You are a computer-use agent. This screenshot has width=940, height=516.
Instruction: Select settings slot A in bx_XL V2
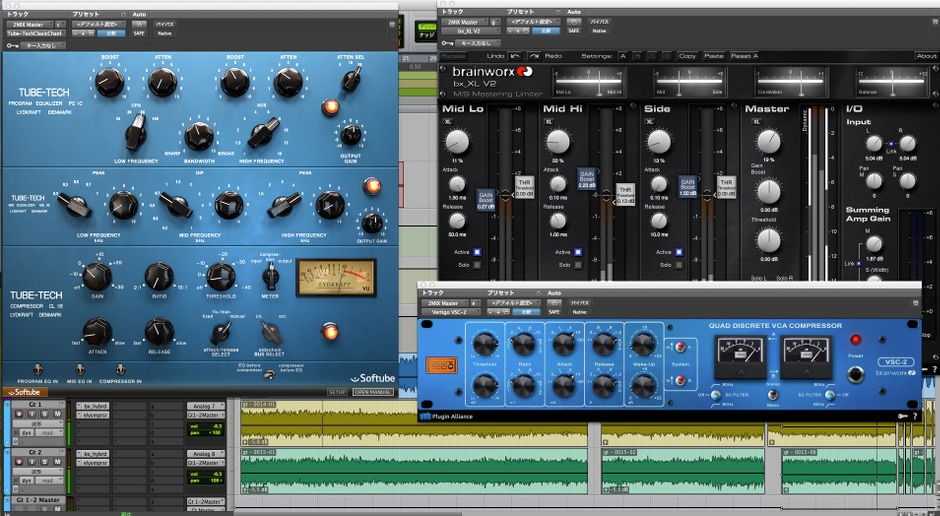[x=623, y=56]
